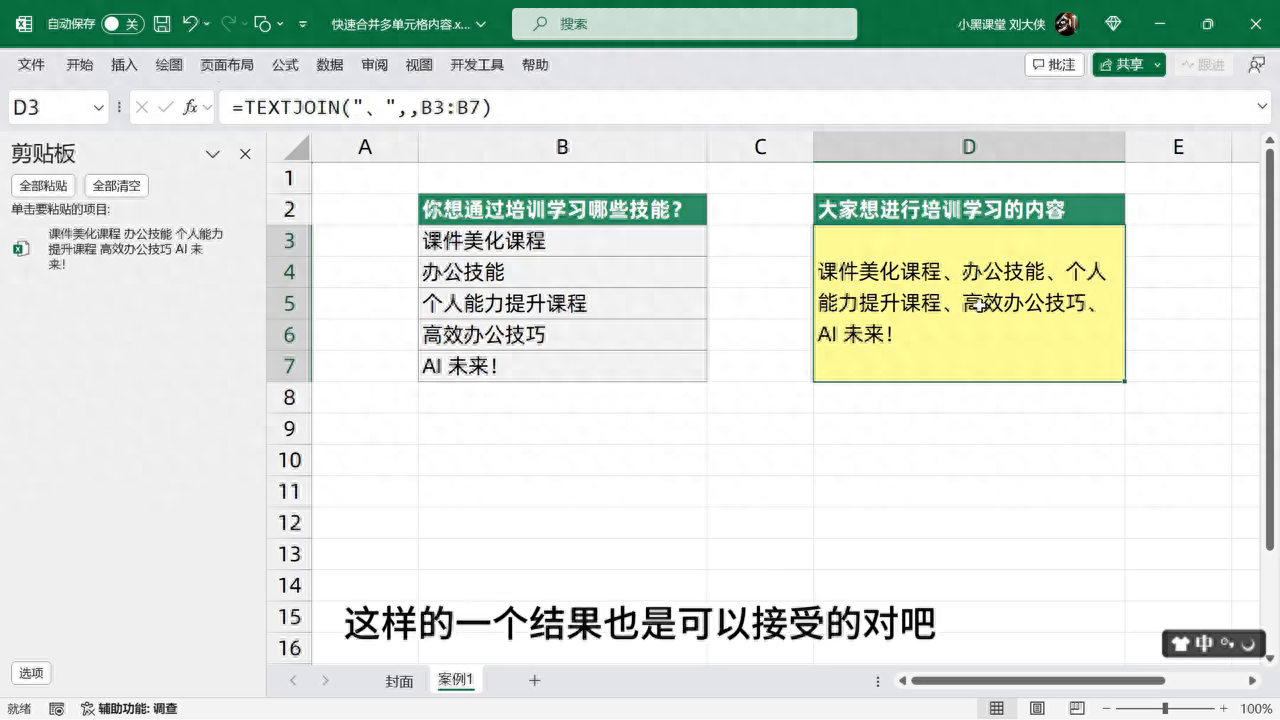This screenshot has width=1280, height=720.
Task: Switch to the 插入 ribbon tab
Action: pyautogui.click(x=125, y=65)
